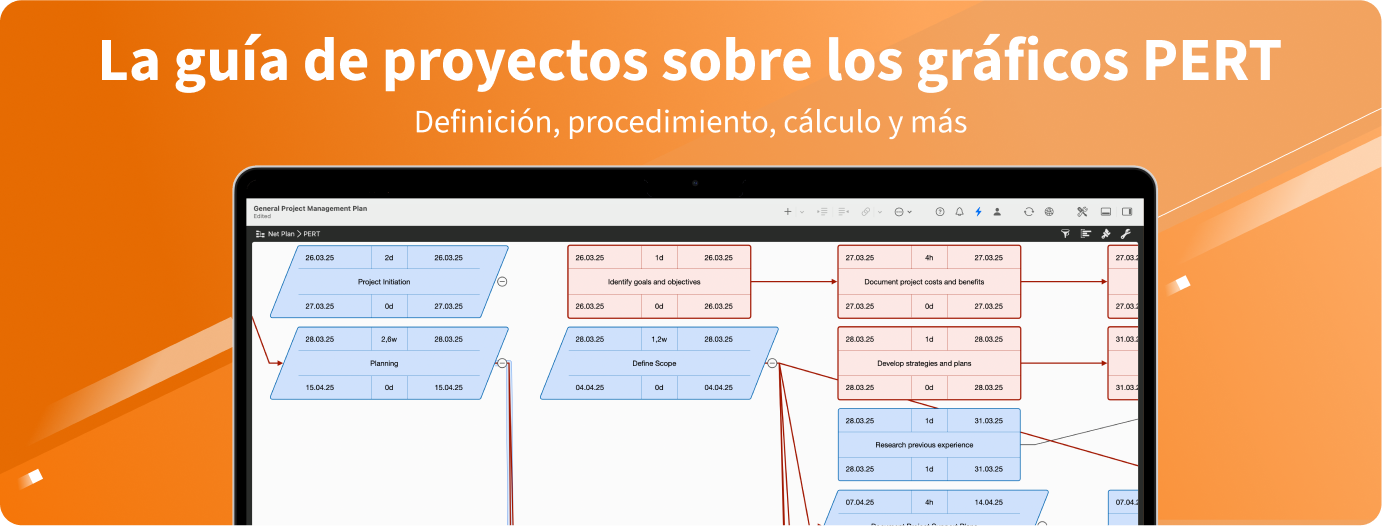This screenshot has height=526, width=1382.
Task: Click the globe icon in toolbar
Action: 1049,212
